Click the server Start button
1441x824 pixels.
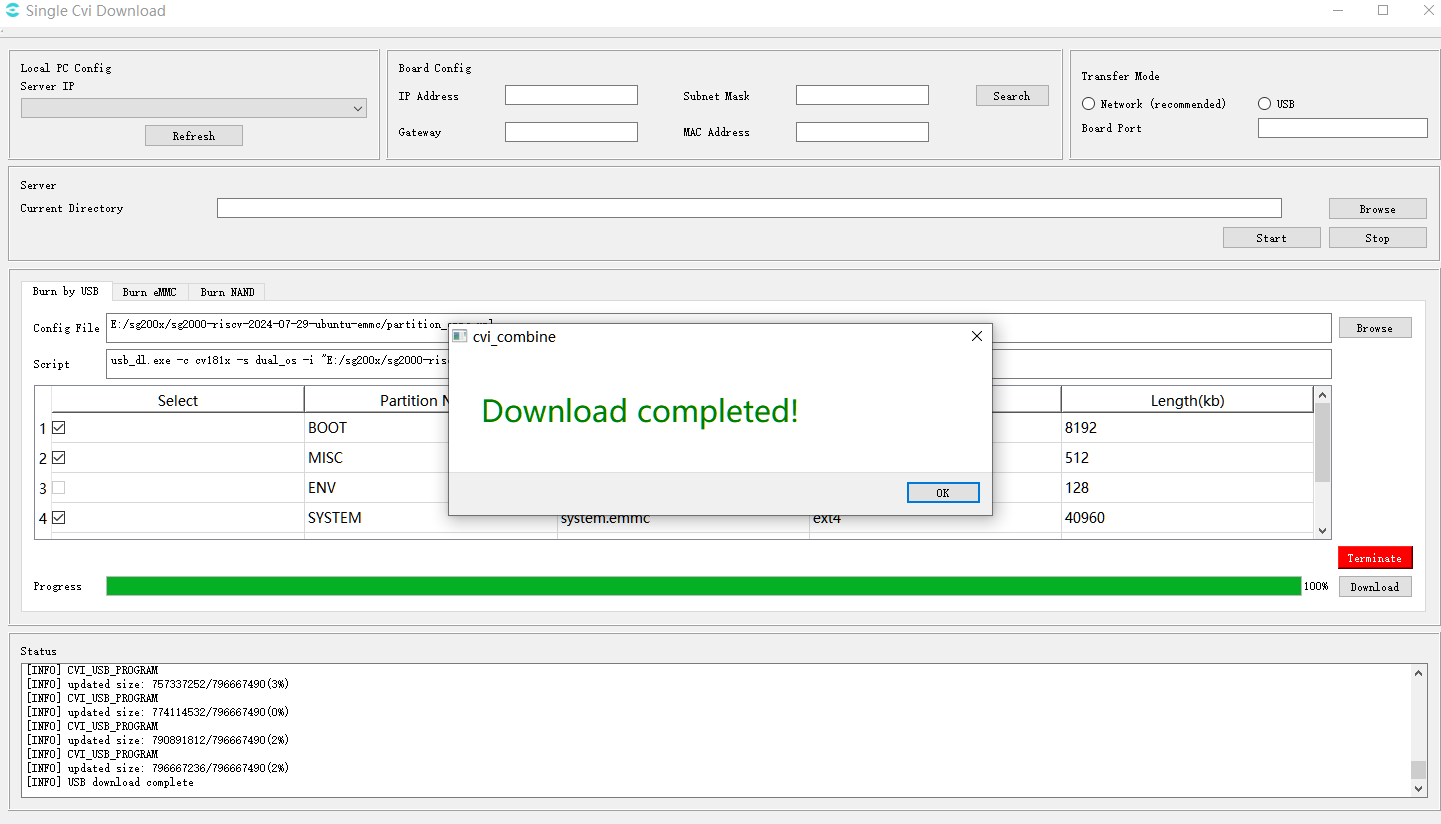point(1271,238)
